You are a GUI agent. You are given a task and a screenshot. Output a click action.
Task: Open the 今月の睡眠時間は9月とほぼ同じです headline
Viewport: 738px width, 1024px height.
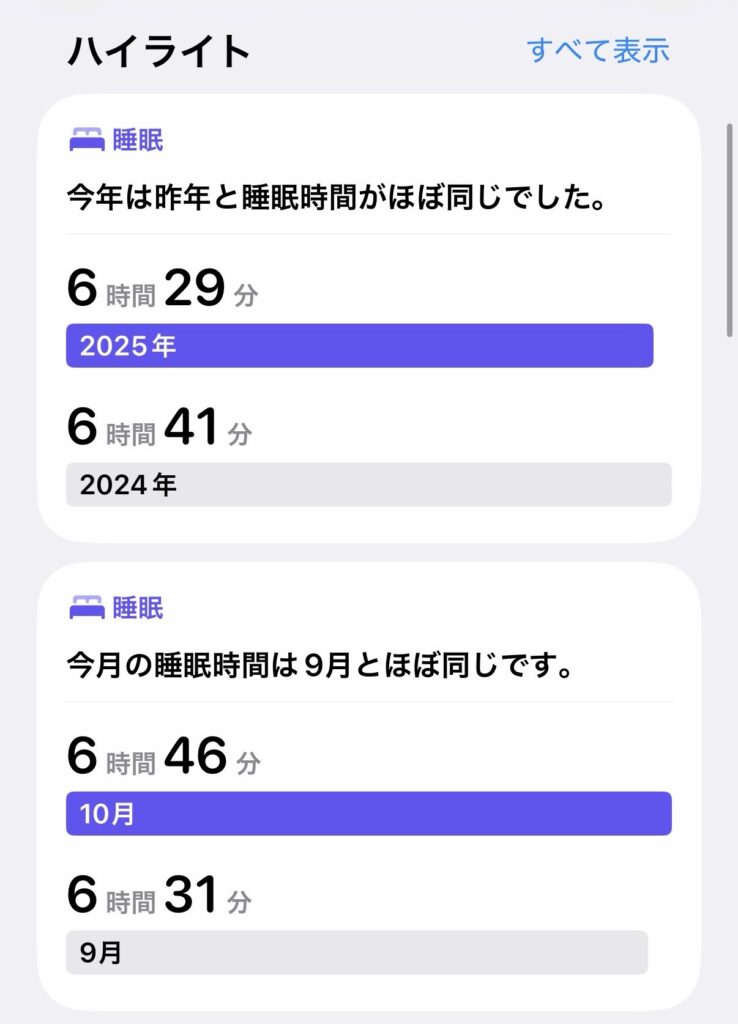320,664
